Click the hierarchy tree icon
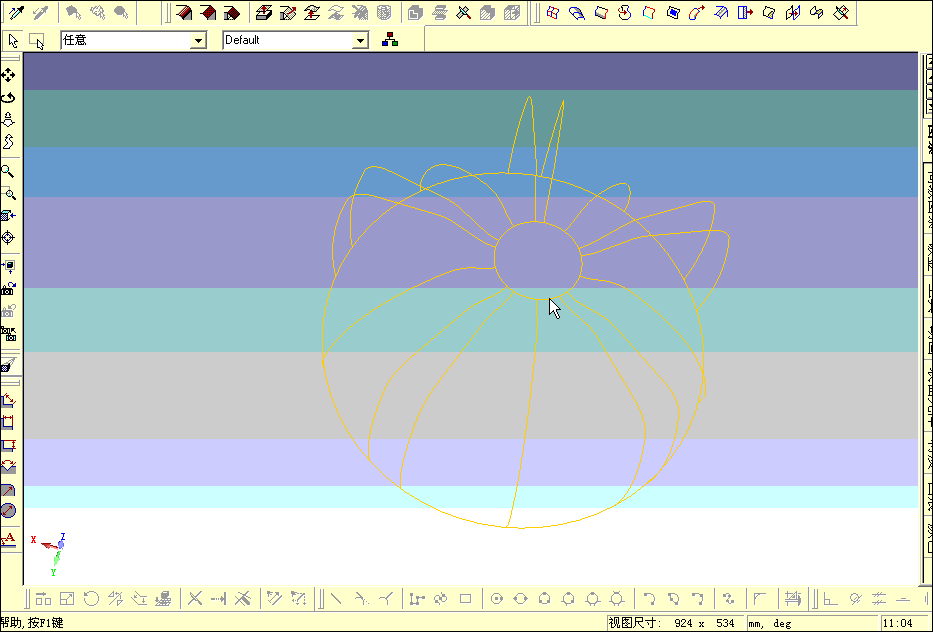Image resolution: width=933 pixels, height=632 pixels. [390, 40]
